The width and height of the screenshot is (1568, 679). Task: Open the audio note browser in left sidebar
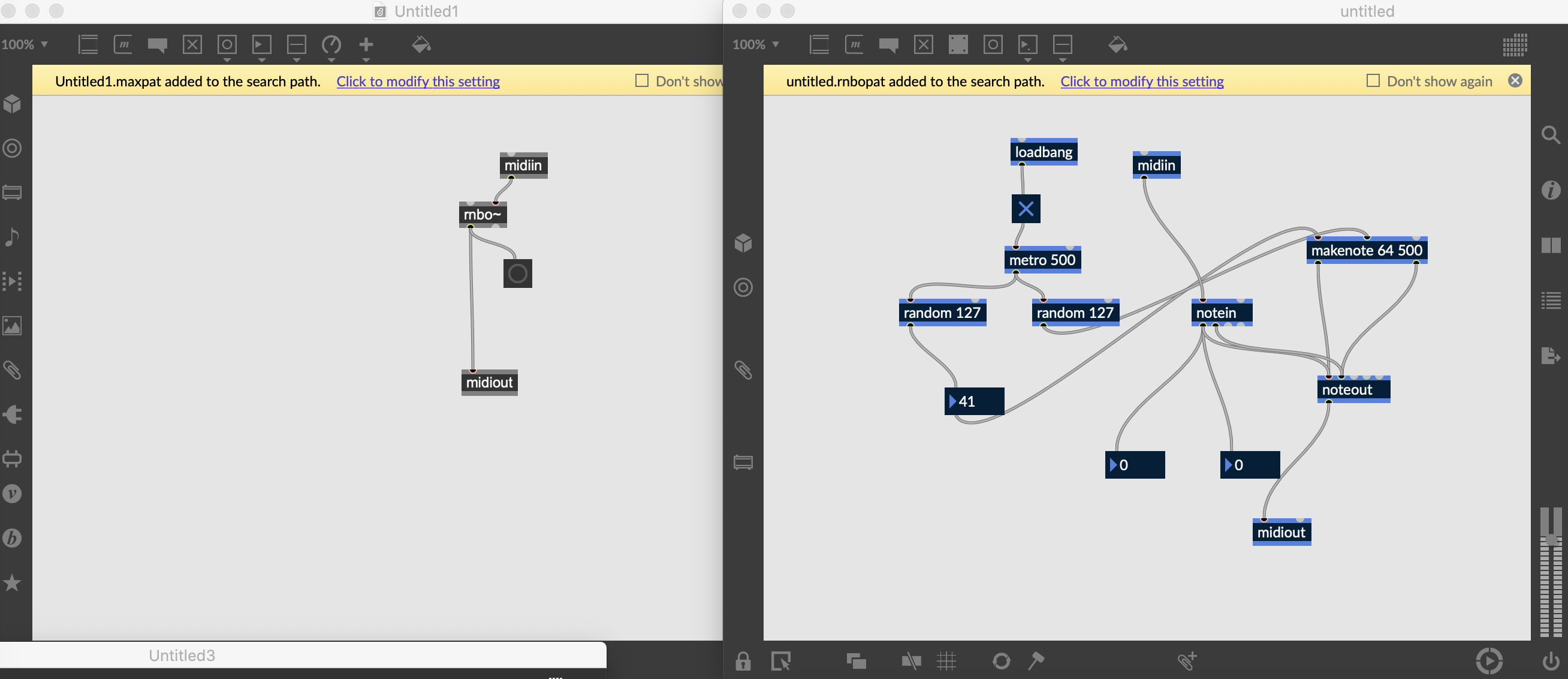point(12,236)
